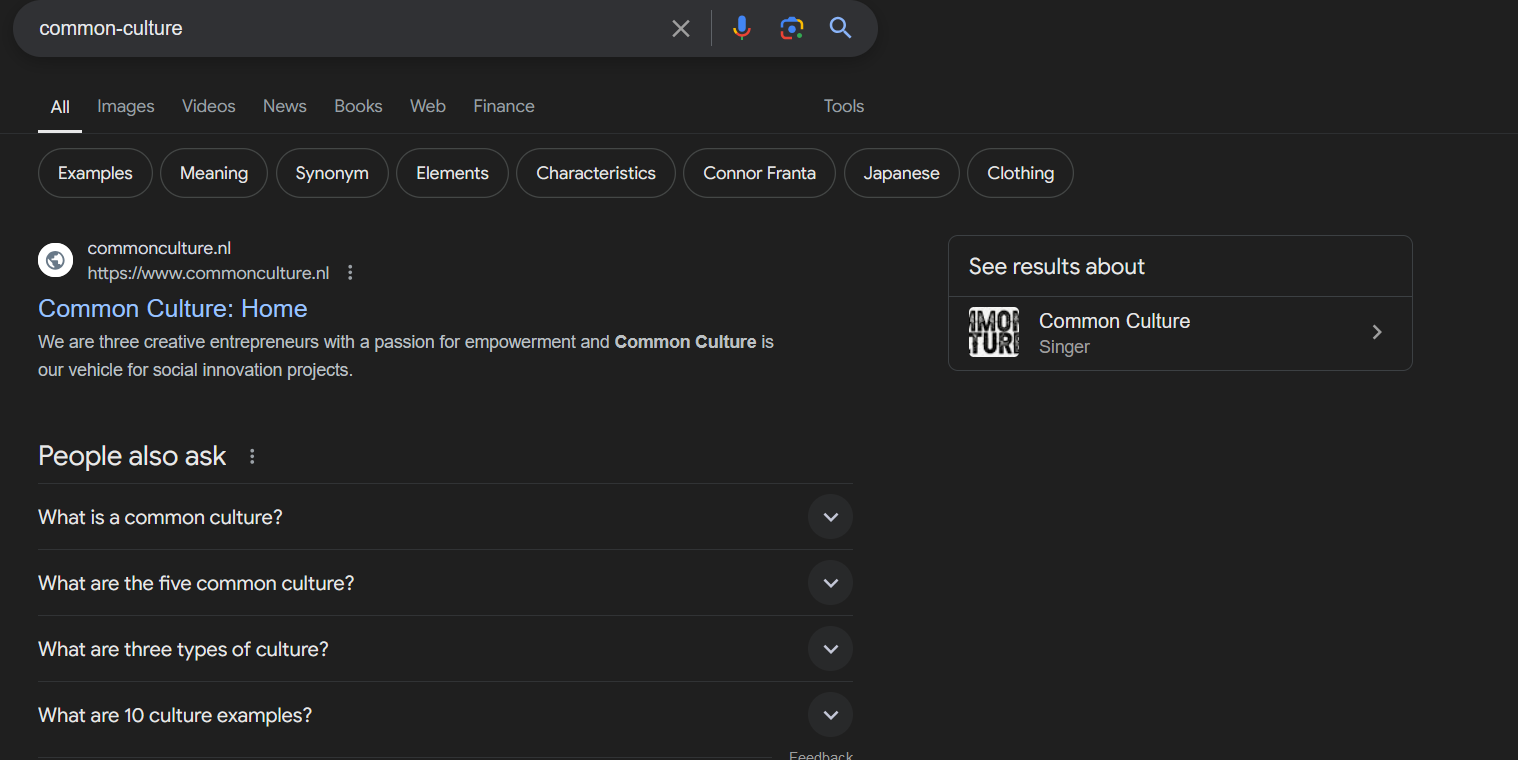This screenshot has width=1518, height=760.
Task: Switch to the Web tab
Action: tap(428, 106)
